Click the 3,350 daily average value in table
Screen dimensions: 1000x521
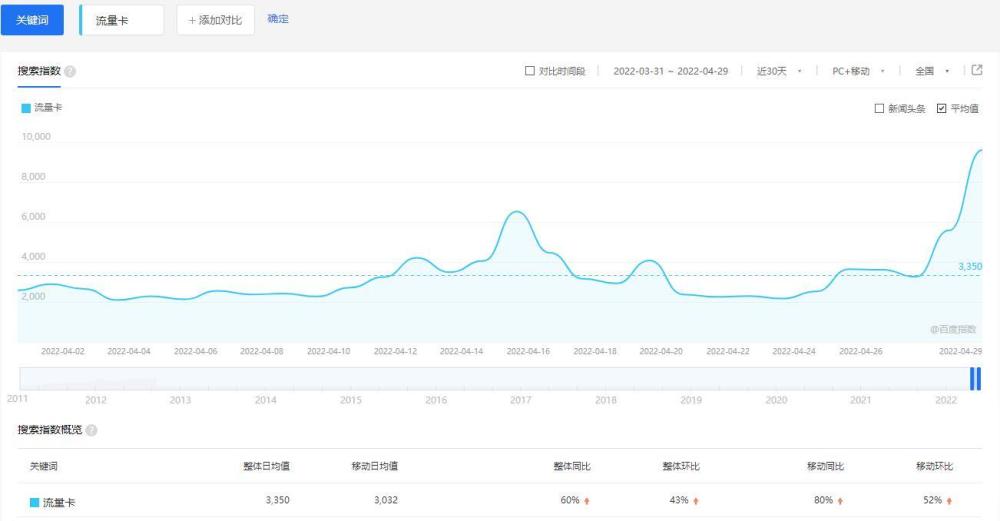pos(277,500)
